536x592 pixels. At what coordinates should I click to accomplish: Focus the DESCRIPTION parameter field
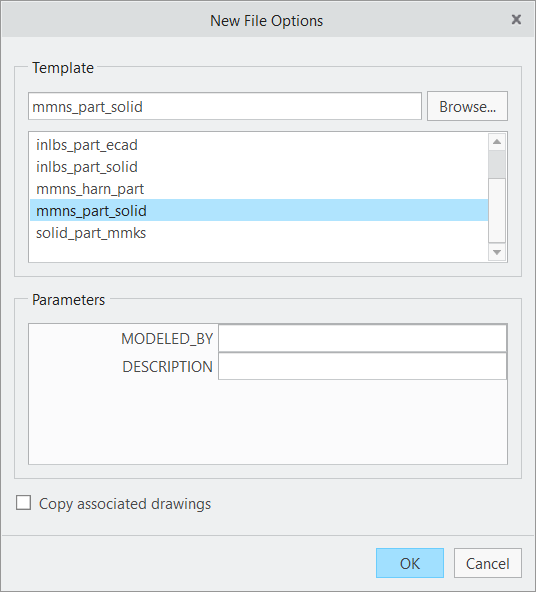point(362,366)
